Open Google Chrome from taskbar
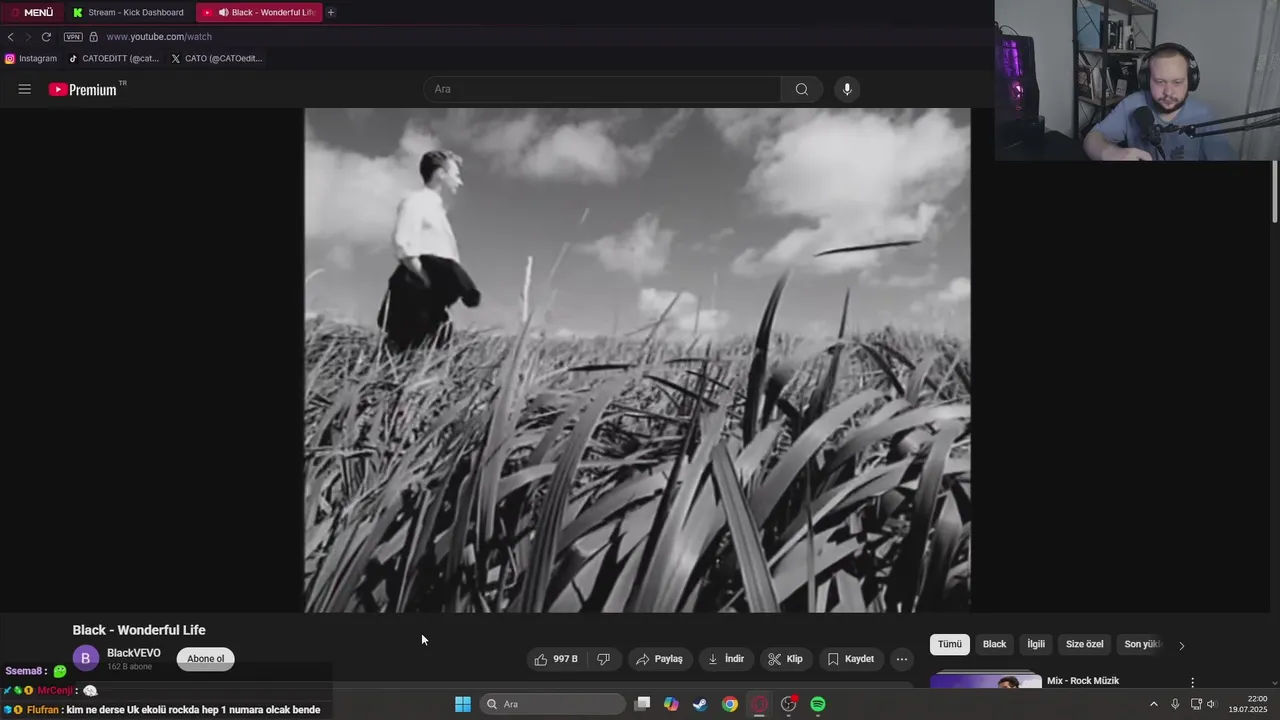This screenshot has width=1280, height=720. click(x=730, y=704)
